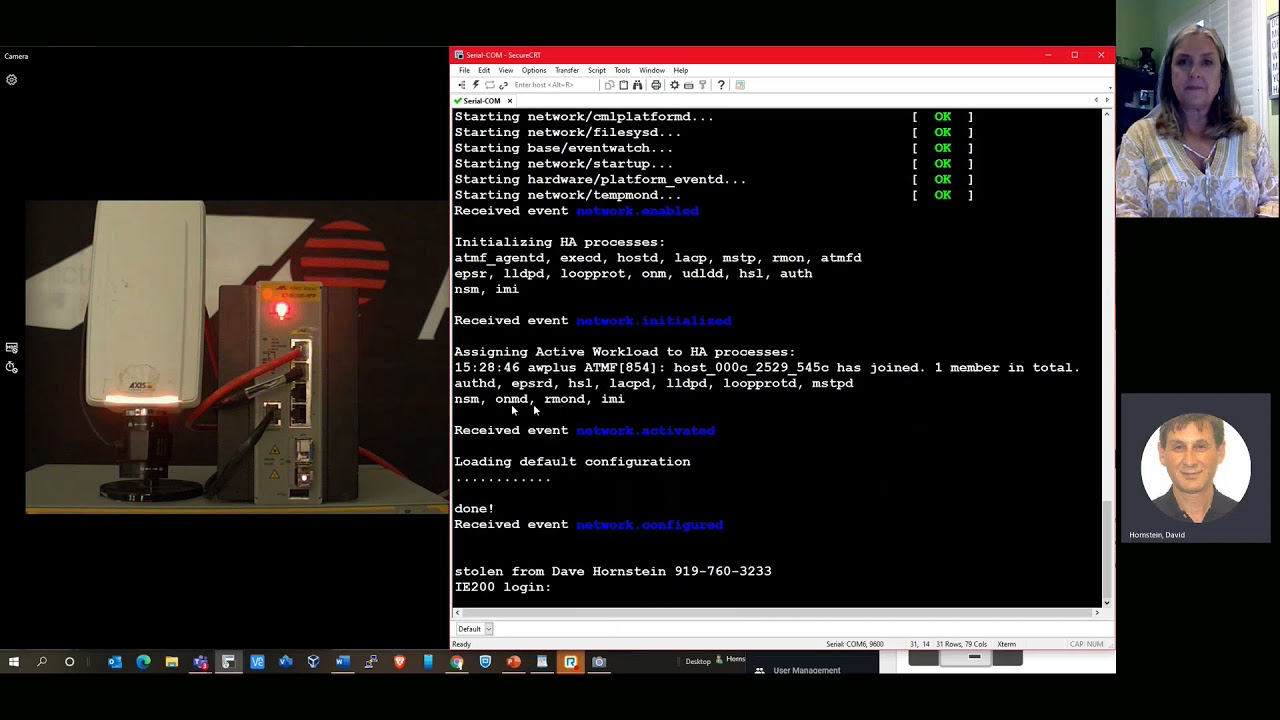
Task: Click the Quick Connect lightning icon
Action: pos(476,85)
